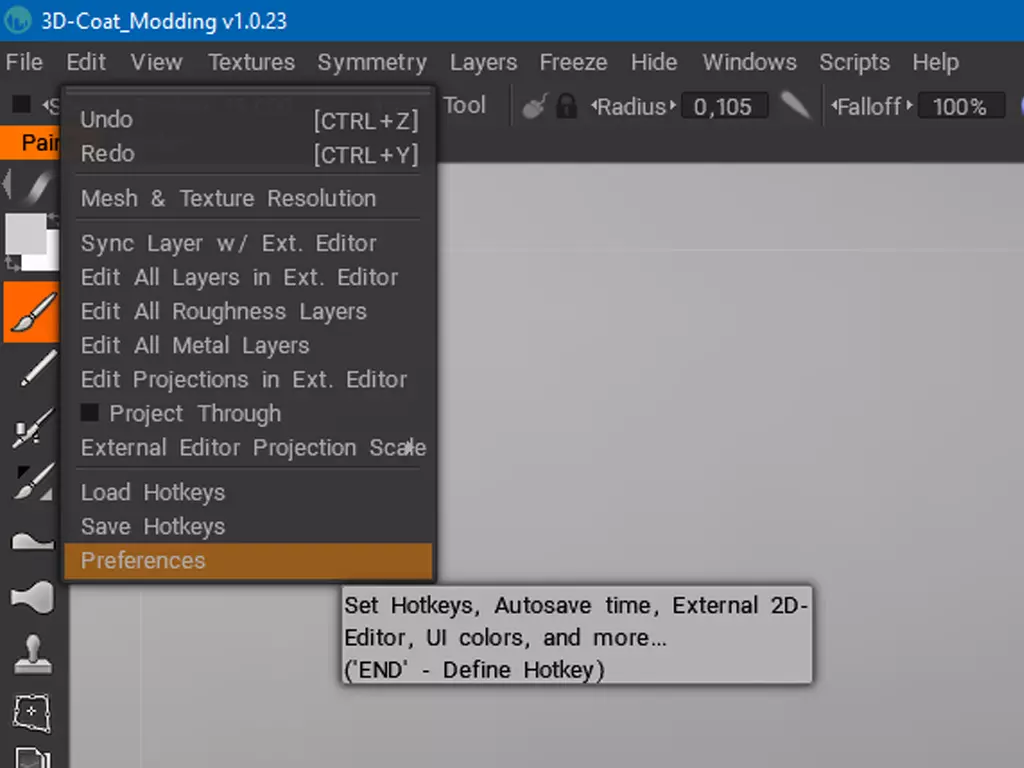
Task: Click the Falloff value field 100%
Action: [x=960, y=106]
